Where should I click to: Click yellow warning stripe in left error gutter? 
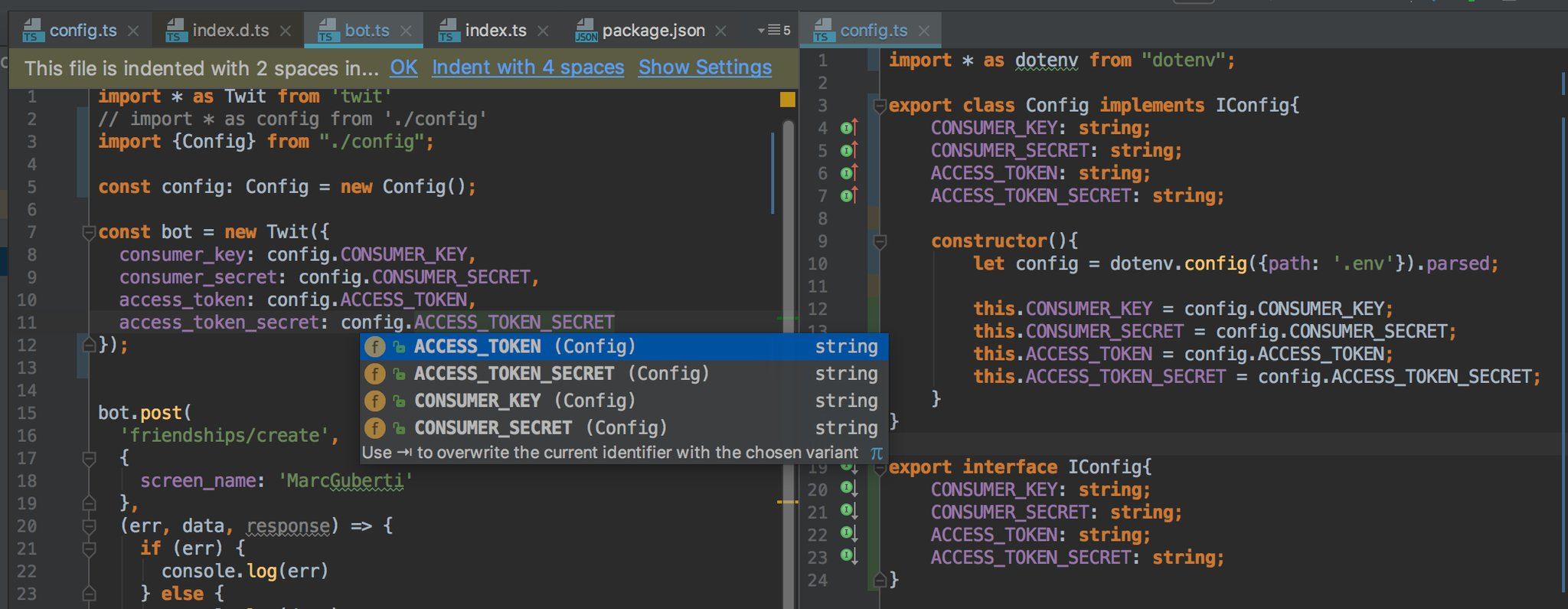pos(787,502)
